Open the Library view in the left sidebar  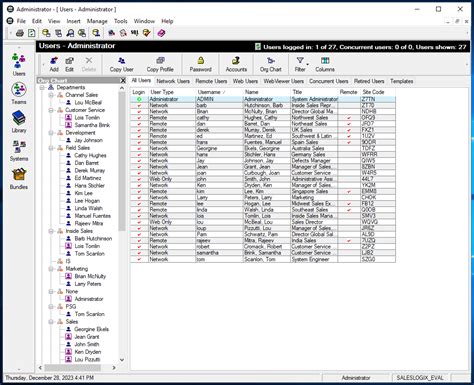pos(19,122)
